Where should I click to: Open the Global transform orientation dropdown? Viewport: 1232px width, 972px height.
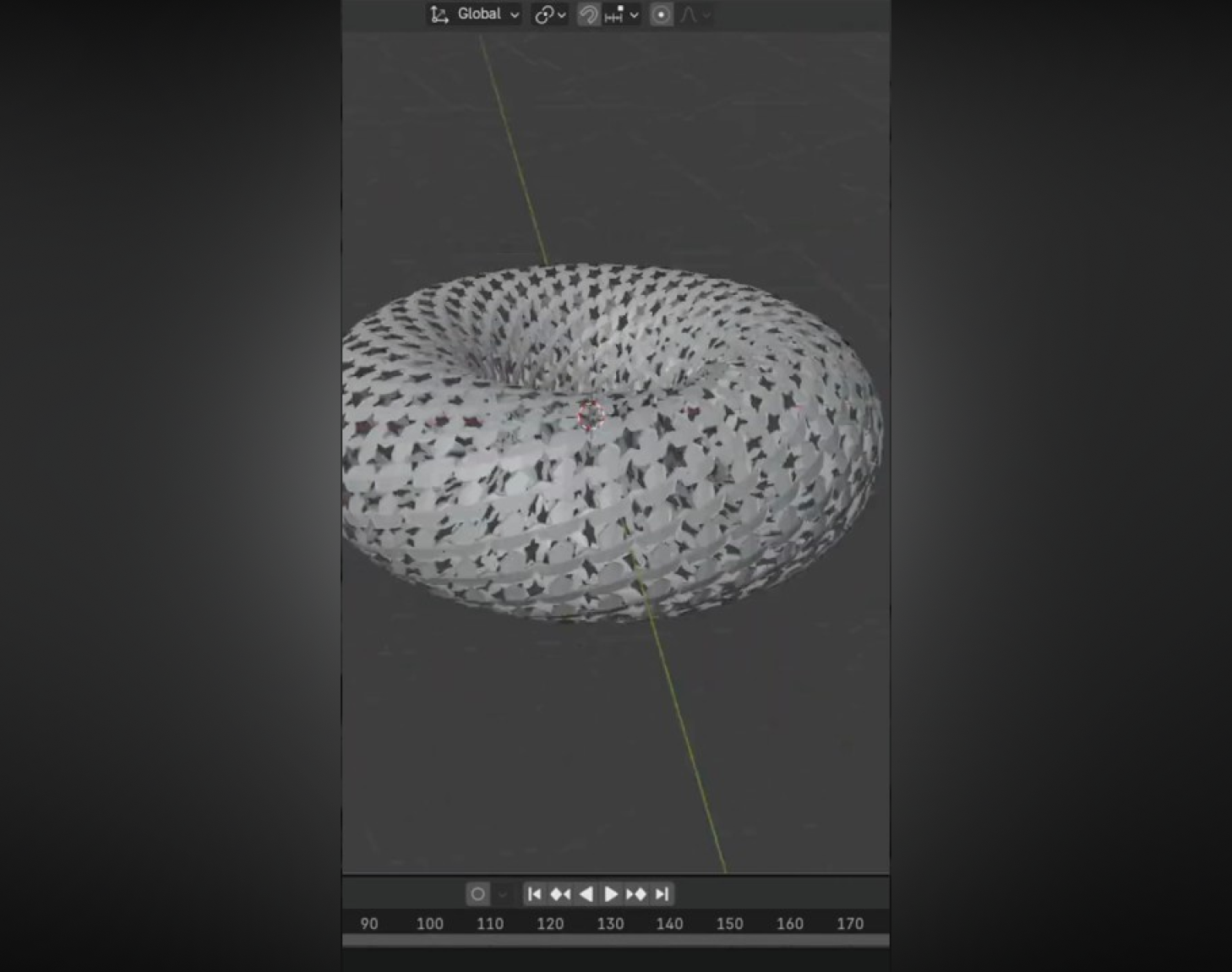[474, 14]
